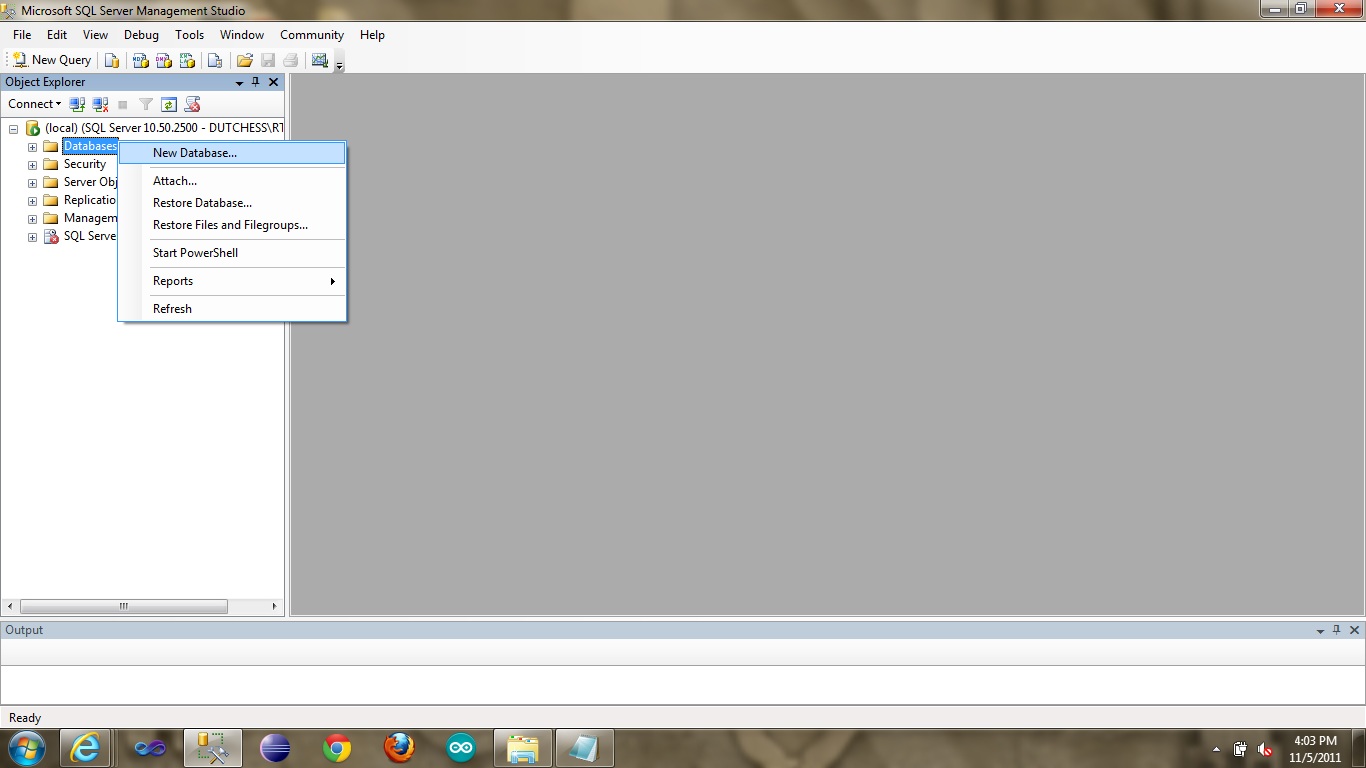Launch Activity Monitor from the toolbar
Viewport: 1366px width, 768px height.
[x=321, y=60]
